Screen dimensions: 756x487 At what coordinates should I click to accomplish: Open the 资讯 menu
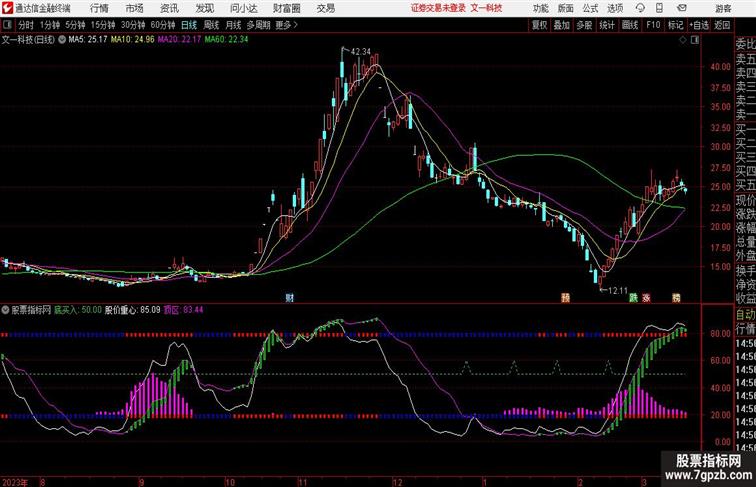tap(169, 8)
